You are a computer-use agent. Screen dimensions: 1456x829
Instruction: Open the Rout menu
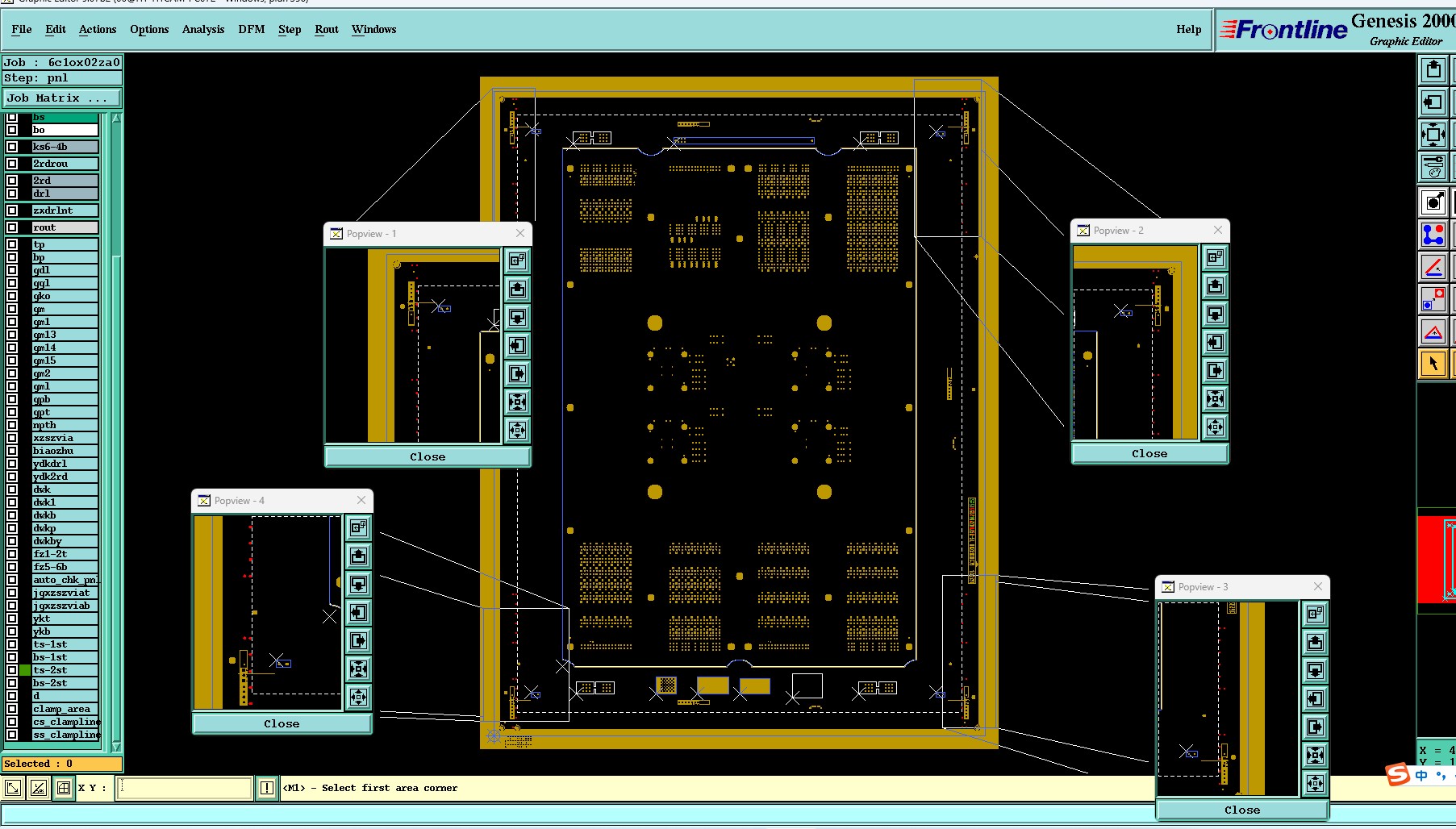coord(327,29)
